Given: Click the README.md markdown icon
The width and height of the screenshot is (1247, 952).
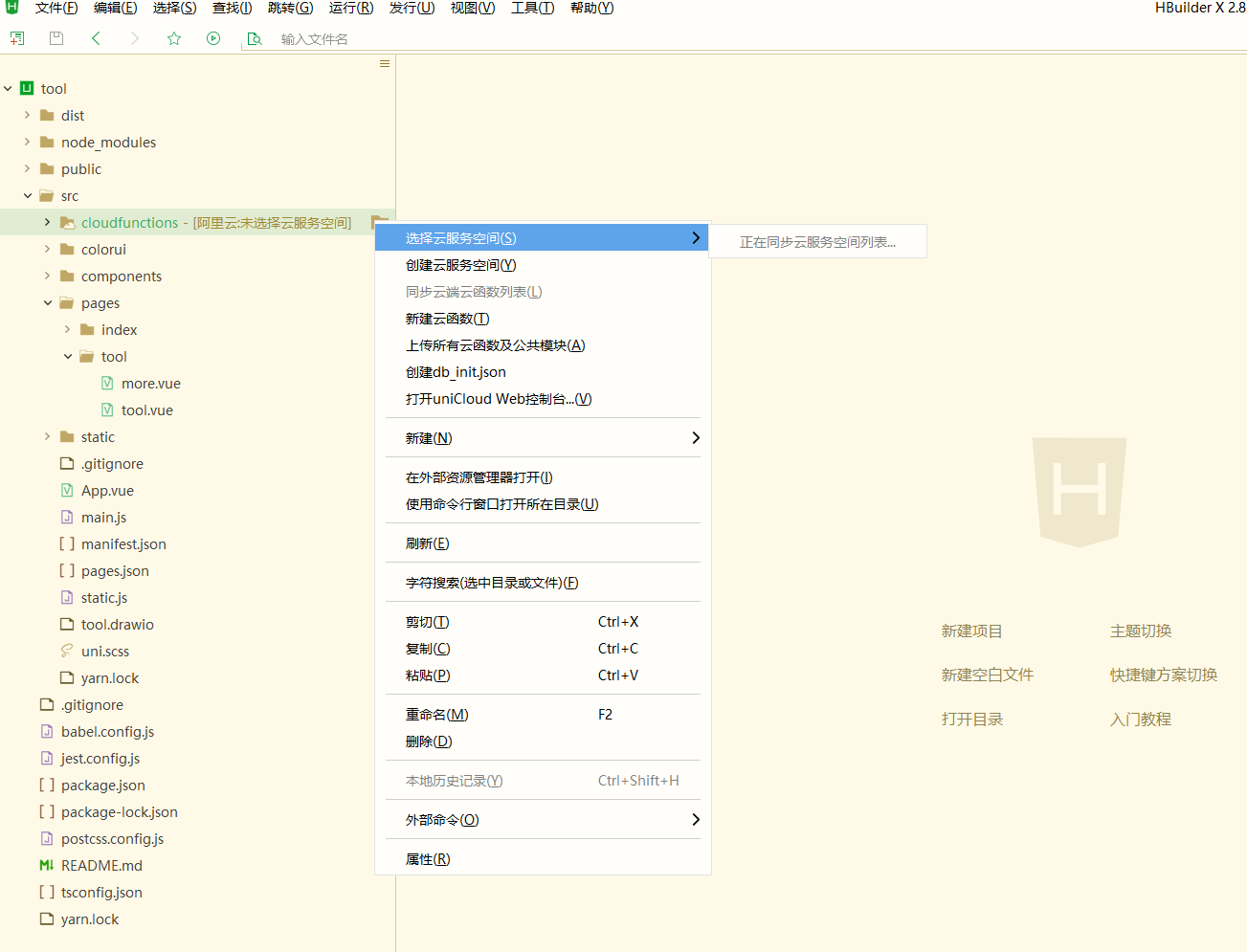Looking at the screenshot, I should 47,865.
